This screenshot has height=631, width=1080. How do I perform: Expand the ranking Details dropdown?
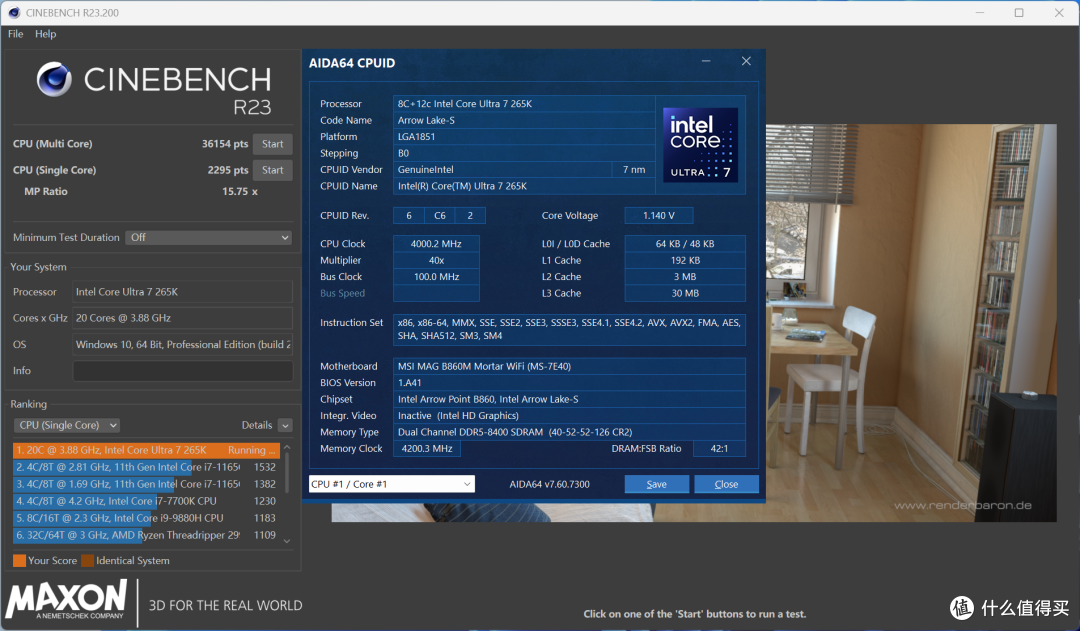pyautogui.click(x=285, y=425)
